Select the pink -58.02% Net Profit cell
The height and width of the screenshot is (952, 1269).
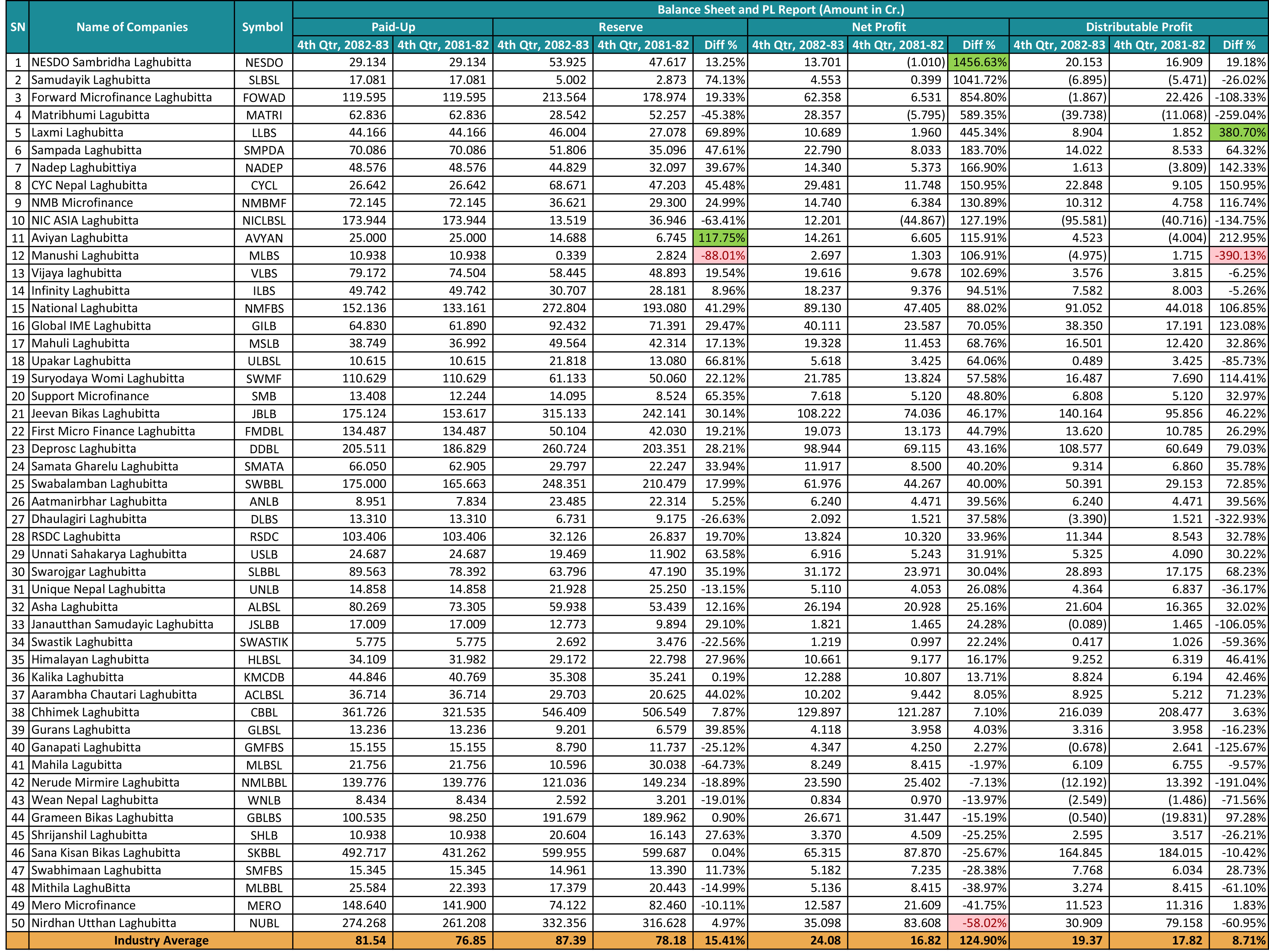pyautogui.click(x=978, y=923)
